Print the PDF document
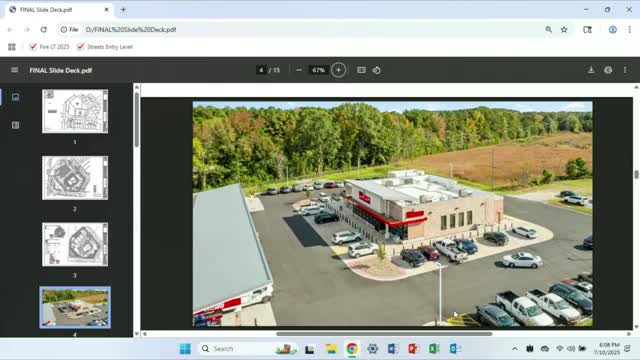Image resolution: width=640 pixels, height=360 pixels. 608,70
